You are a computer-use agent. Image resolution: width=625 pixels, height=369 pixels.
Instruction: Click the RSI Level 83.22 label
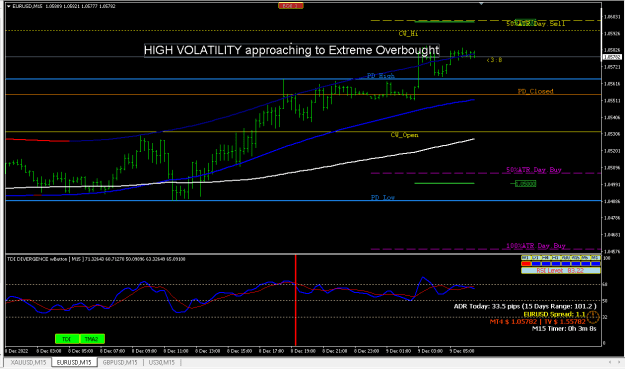click(x=560, y=271)
